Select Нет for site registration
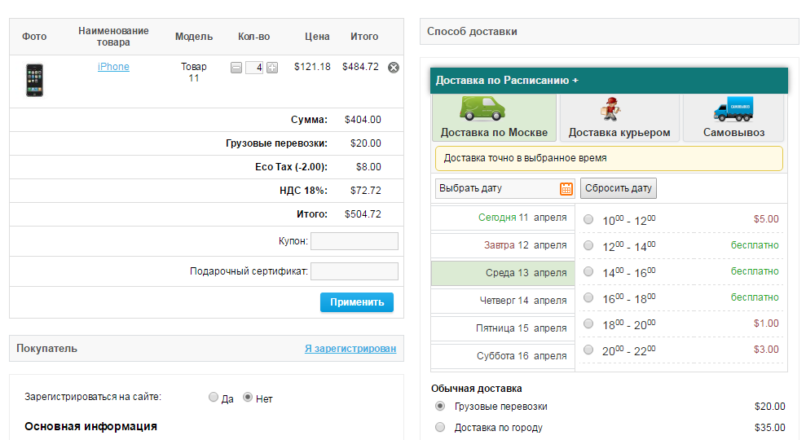Viewport: 806px width, 440px height. pos(248,397)
